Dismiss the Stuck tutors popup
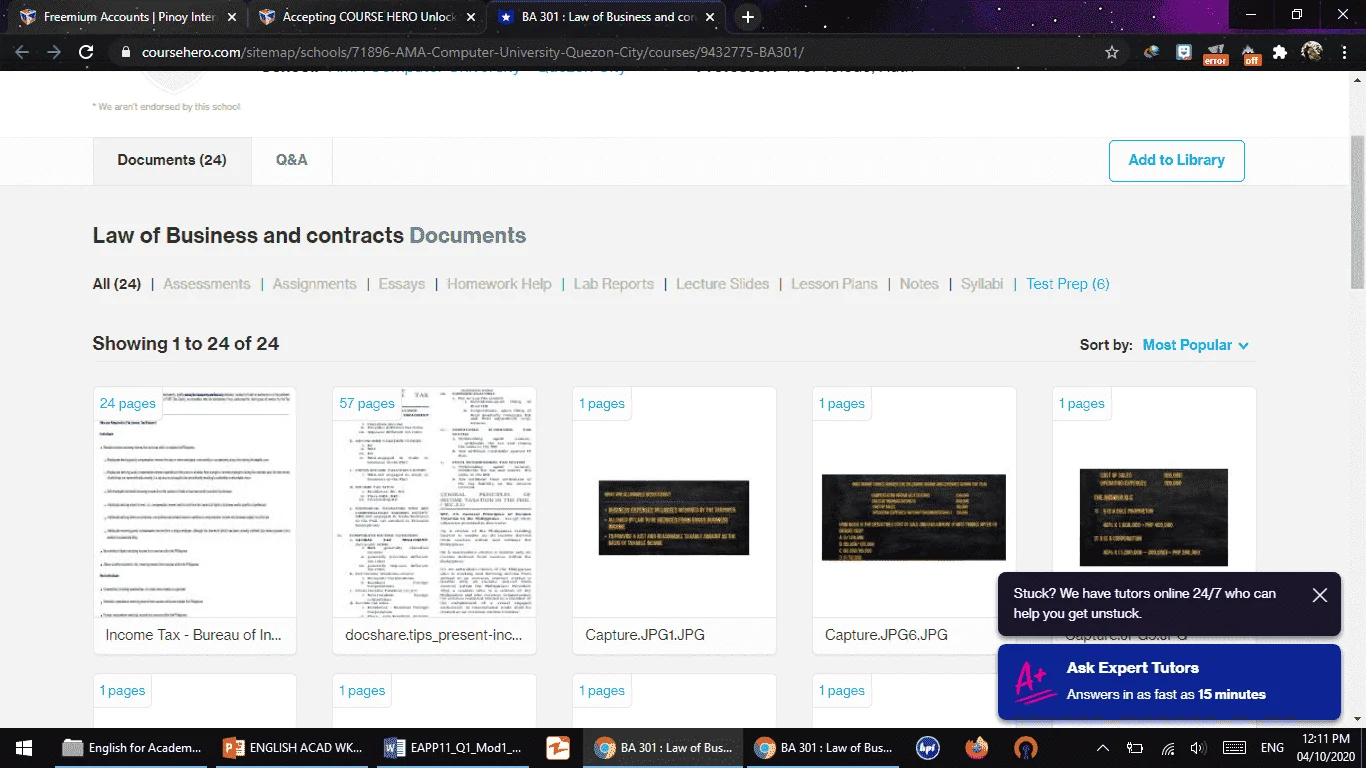 [x=1320, y=595]
